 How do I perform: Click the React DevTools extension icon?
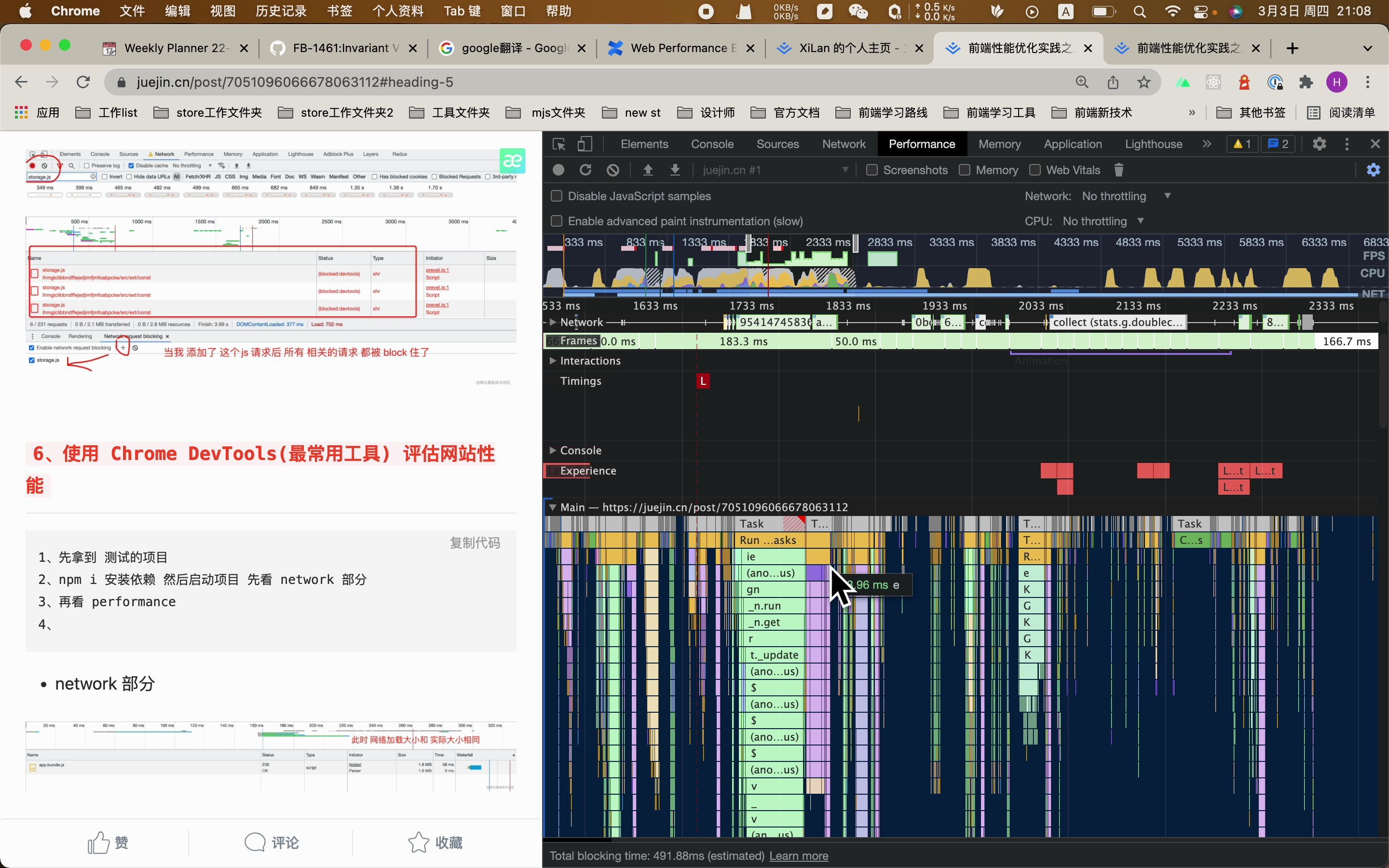coord(1213,82)
